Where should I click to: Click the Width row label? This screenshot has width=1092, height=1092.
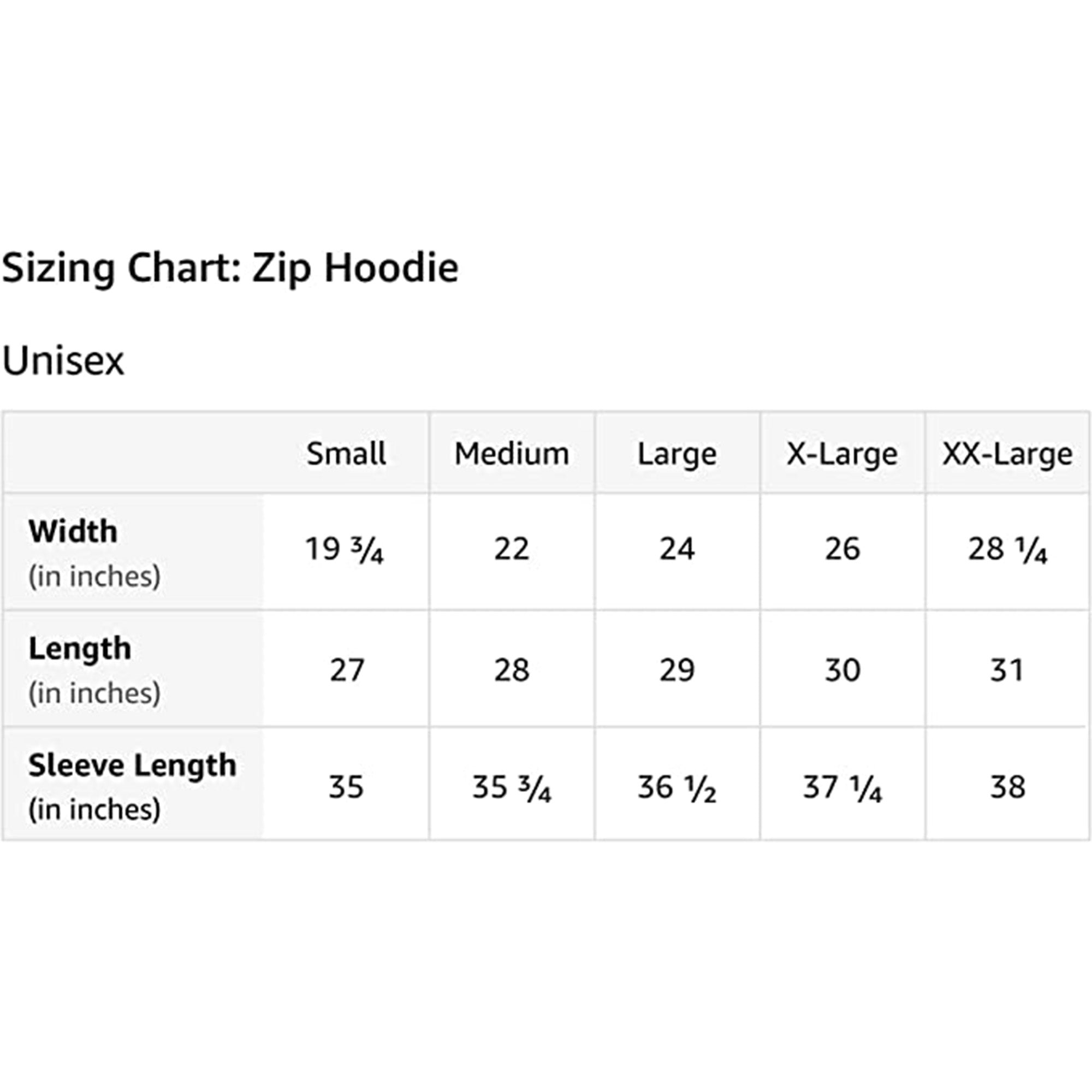click(74, 532)
